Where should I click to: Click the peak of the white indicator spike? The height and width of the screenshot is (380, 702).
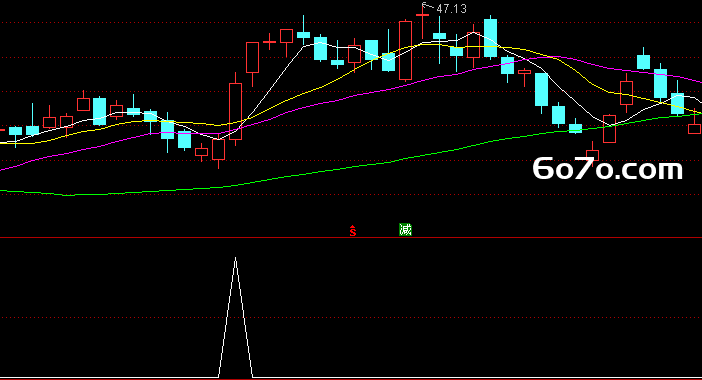click(235, 258)
